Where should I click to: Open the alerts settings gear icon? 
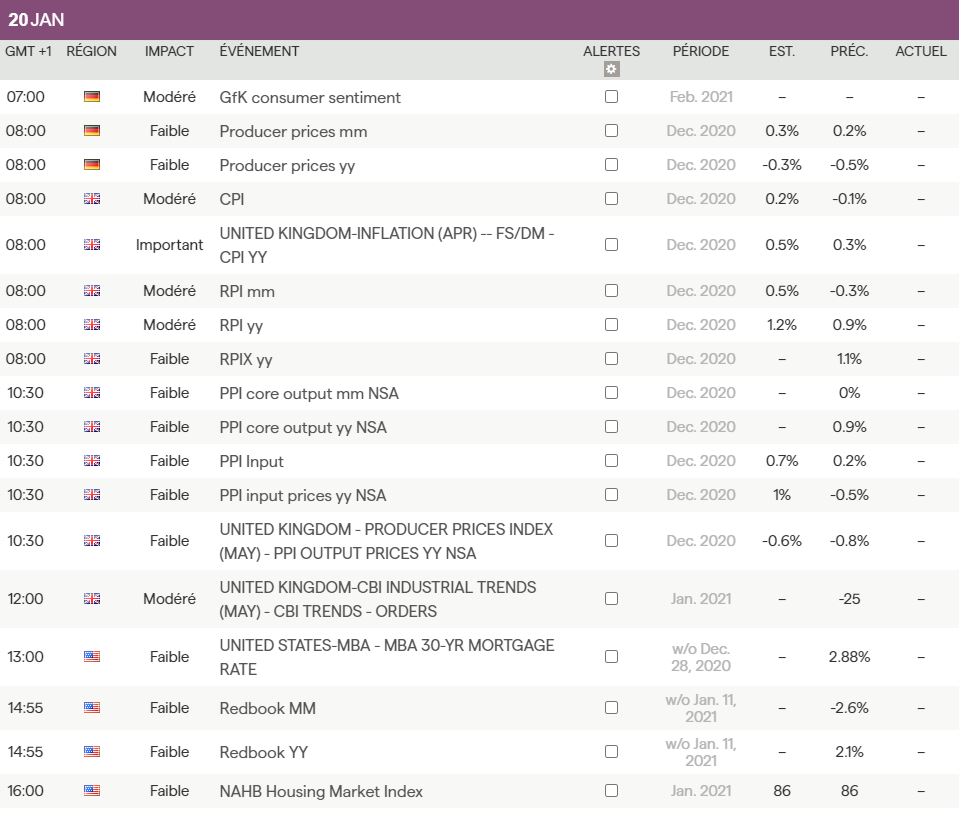click(612, 69)
